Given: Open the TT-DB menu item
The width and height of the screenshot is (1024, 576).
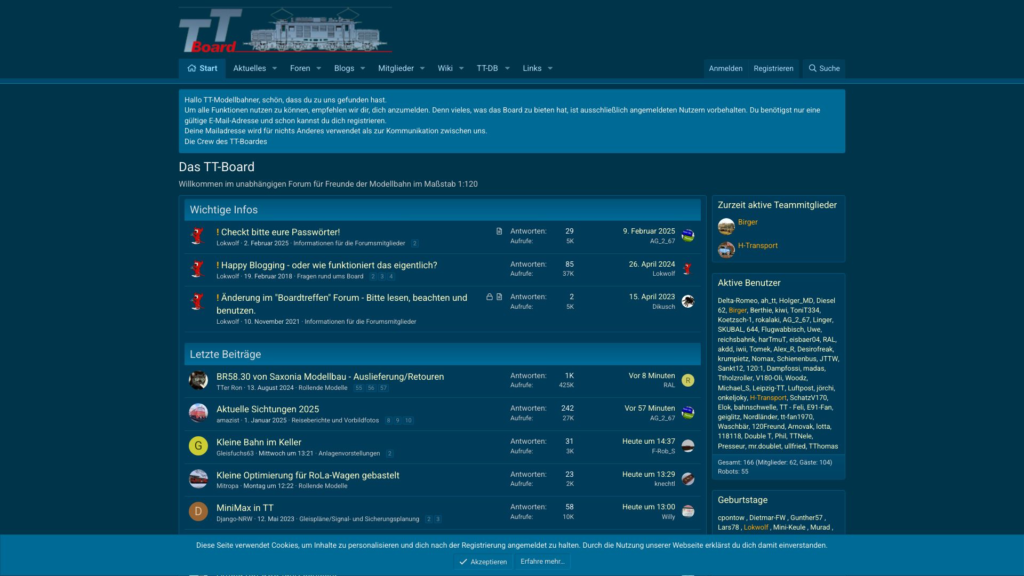Looking at the screenshot, I should coord(487,68).
